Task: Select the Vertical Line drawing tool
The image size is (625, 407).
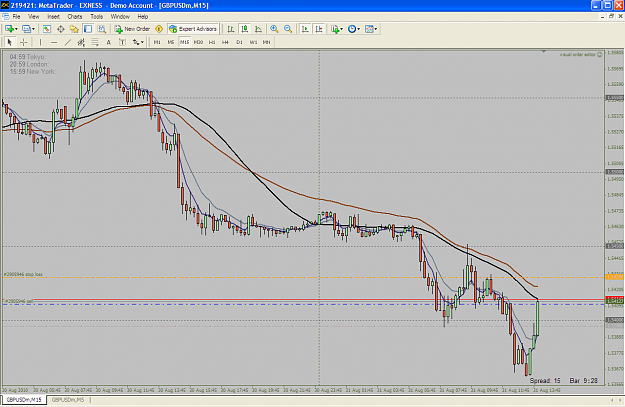Action: pos(40,42)
